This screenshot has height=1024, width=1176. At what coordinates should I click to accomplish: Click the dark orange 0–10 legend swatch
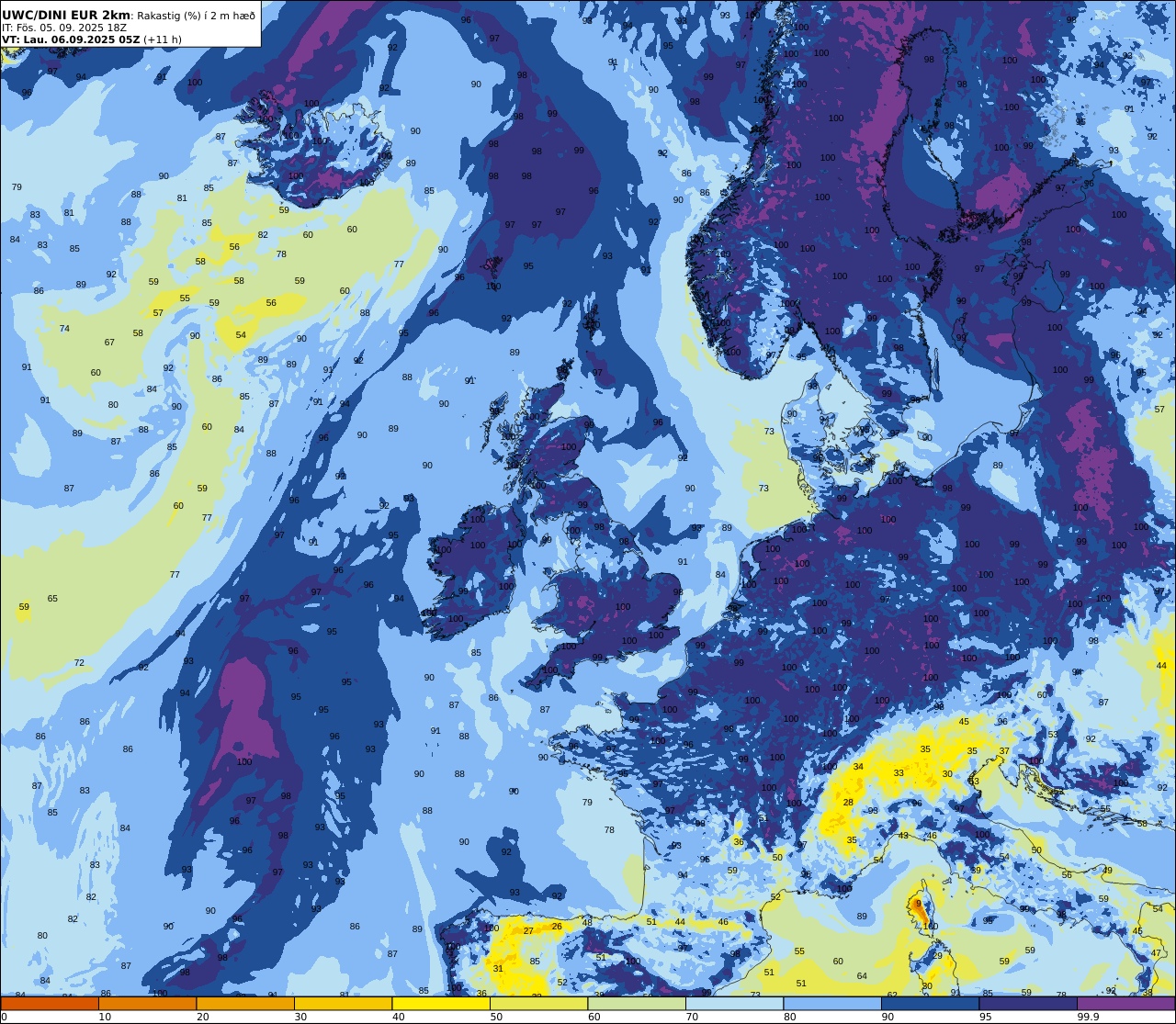(x=50, y=1004)
